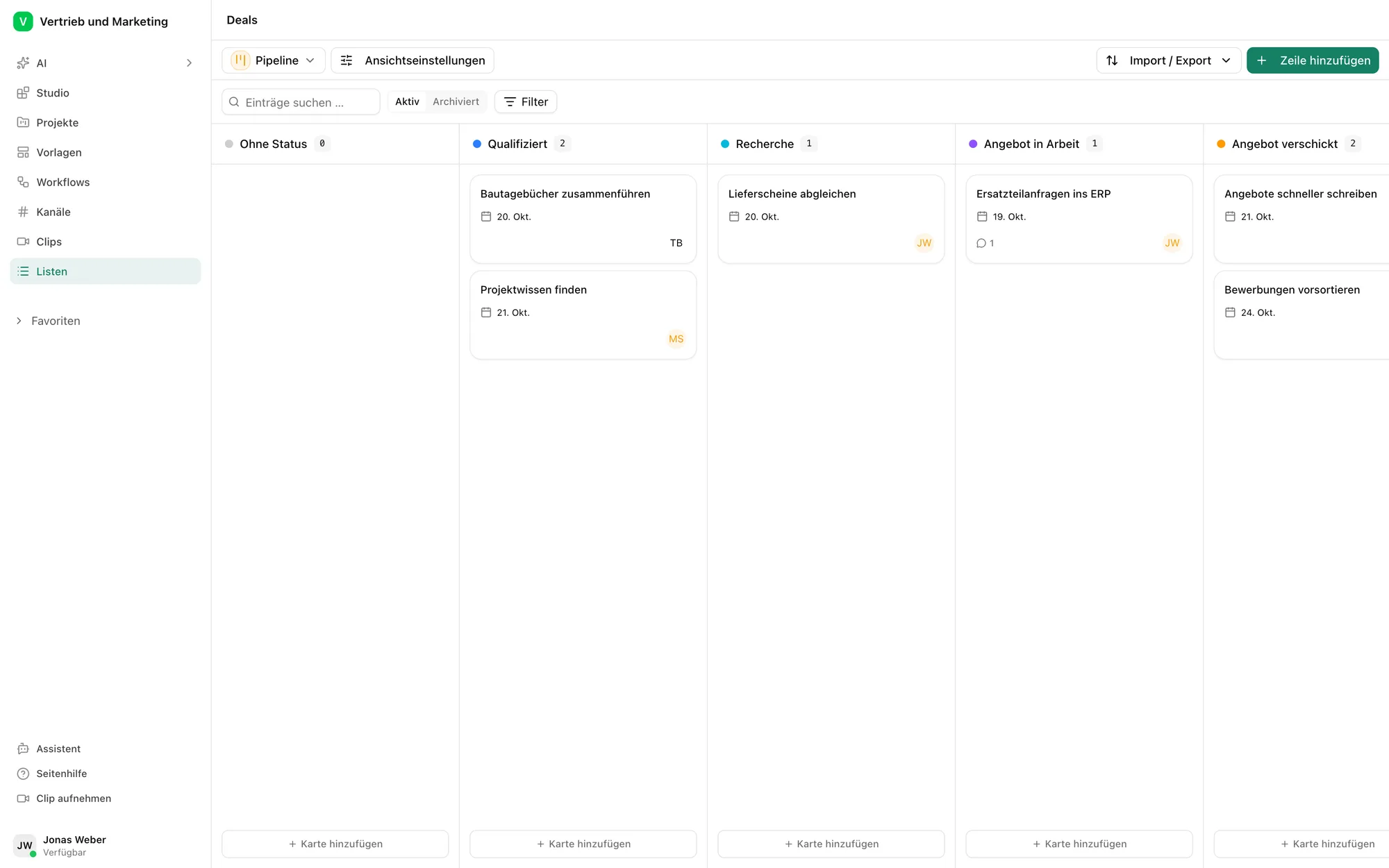The height and width of the screenshot is (868, 1389).
Task: Click the Filter lines icon
Action: [x=510, y=102]
